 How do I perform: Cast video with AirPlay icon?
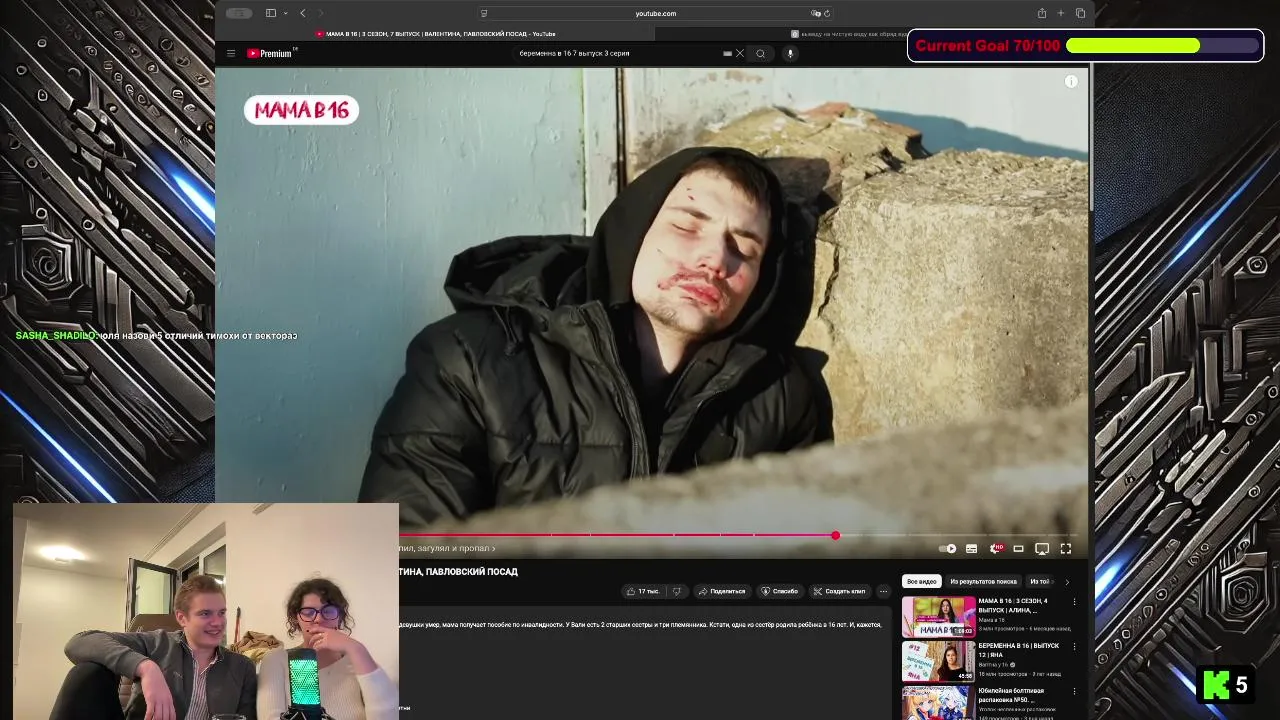point(1042,548)
